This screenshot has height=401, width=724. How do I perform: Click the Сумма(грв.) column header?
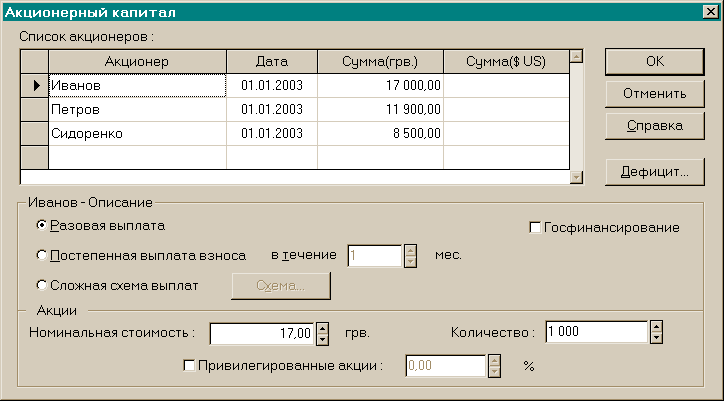(380, 61)
